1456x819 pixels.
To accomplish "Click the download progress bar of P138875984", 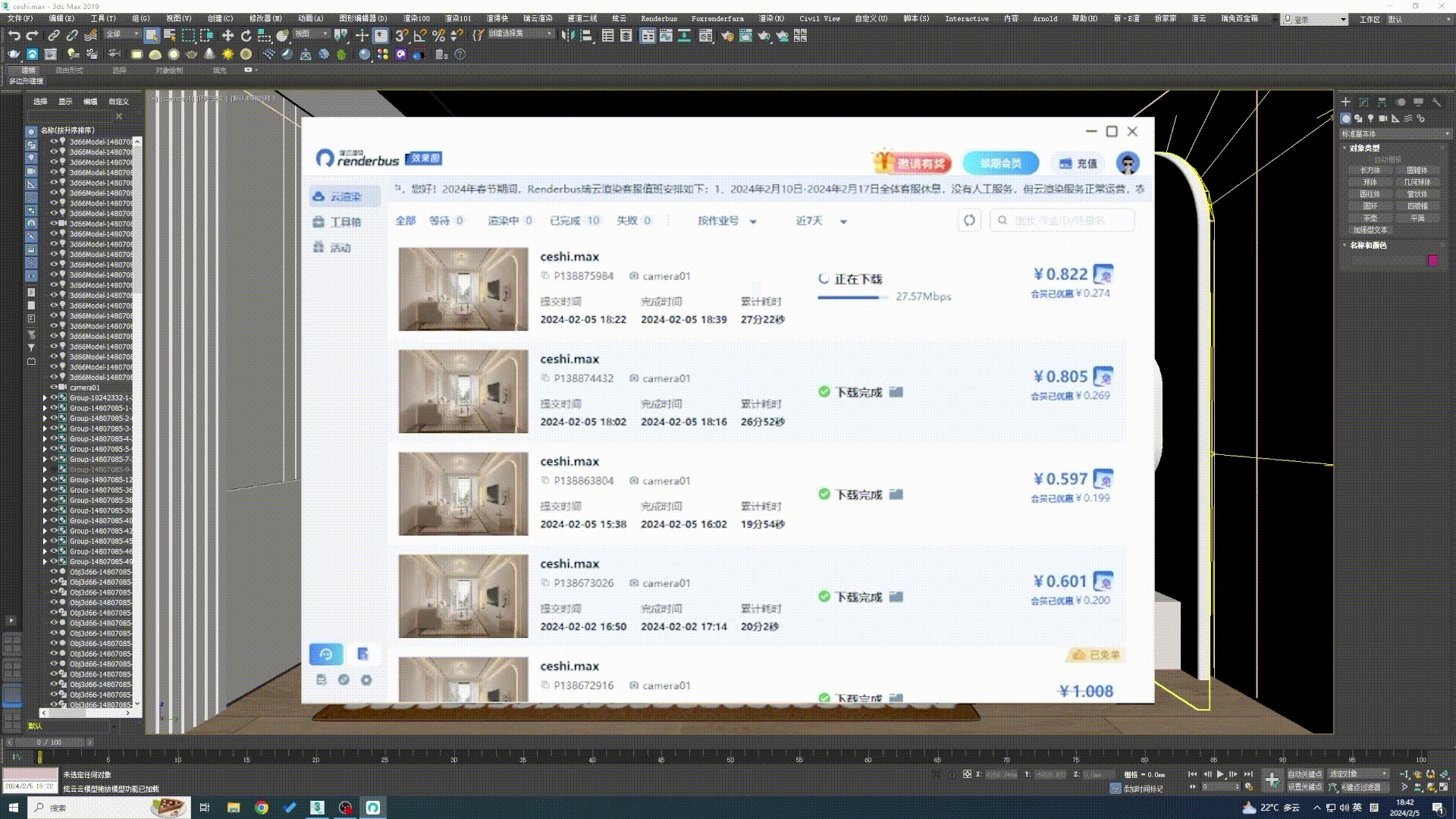I will tap(852, 297).
